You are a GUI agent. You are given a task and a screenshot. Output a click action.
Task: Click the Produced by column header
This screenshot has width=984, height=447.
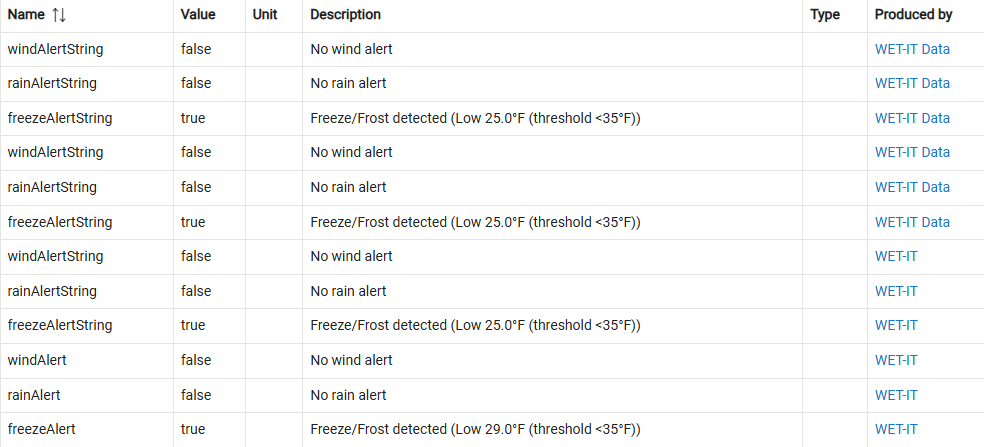(913, 15)
